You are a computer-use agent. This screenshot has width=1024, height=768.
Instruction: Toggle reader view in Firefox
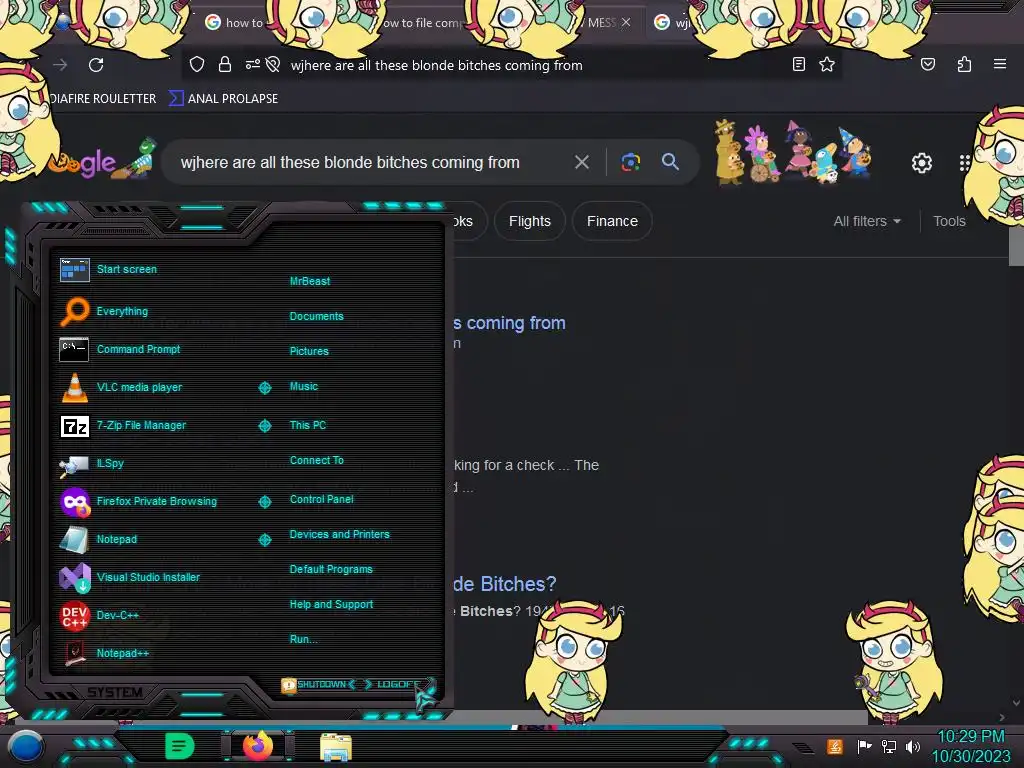pos(798,64)
